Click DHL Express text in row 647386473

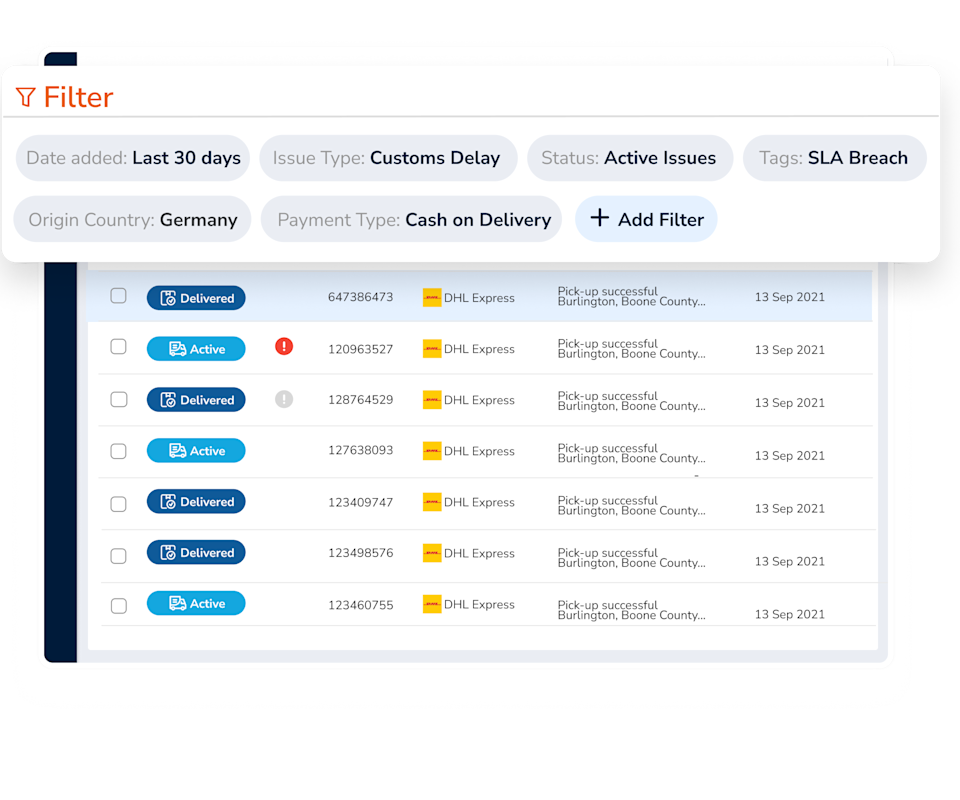point(479,298)
